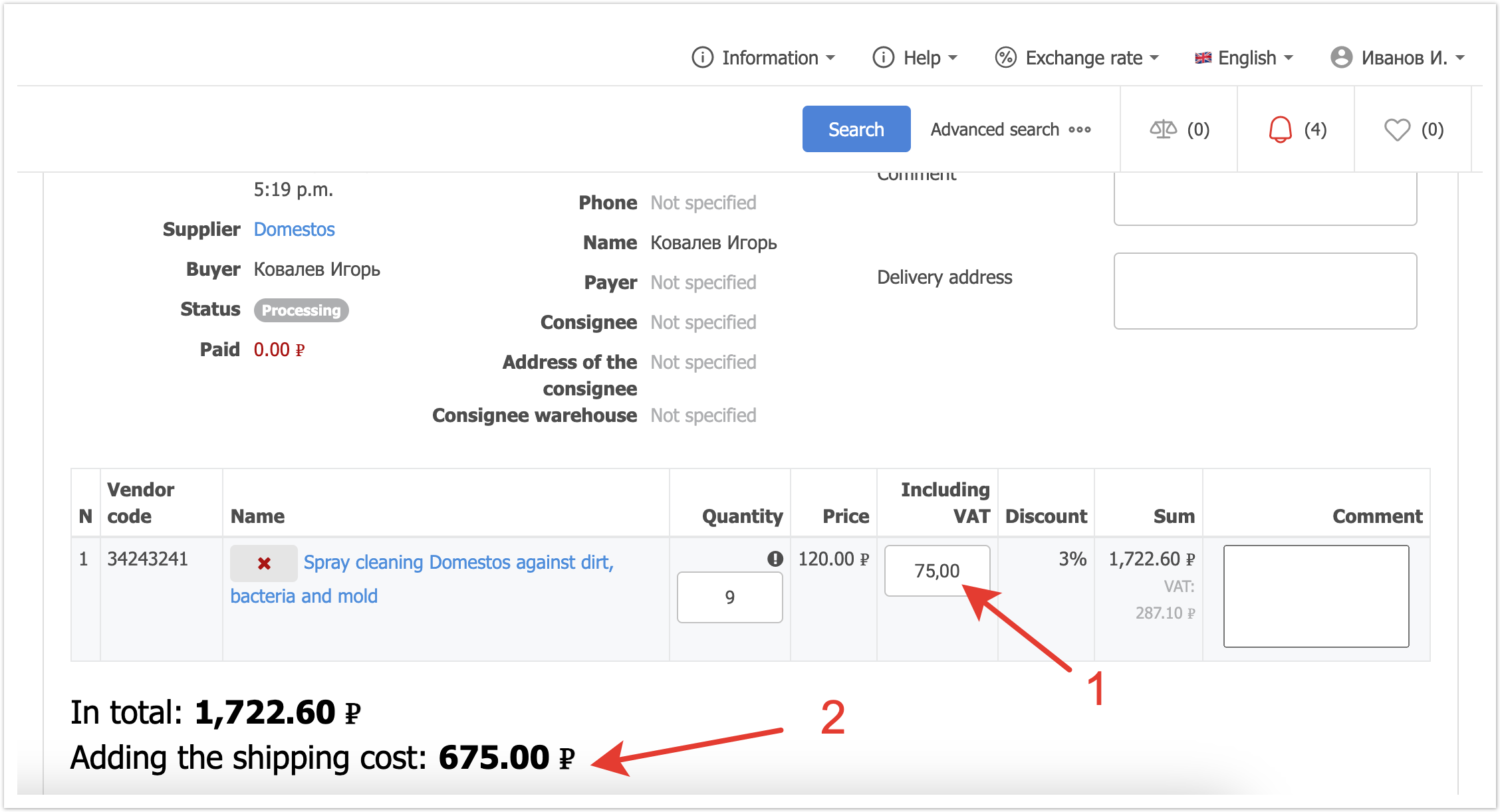Image resolution: width=1500 pixels, height=812 pixels.
Task: Click the Delivery address text box
Action: 1265,290
